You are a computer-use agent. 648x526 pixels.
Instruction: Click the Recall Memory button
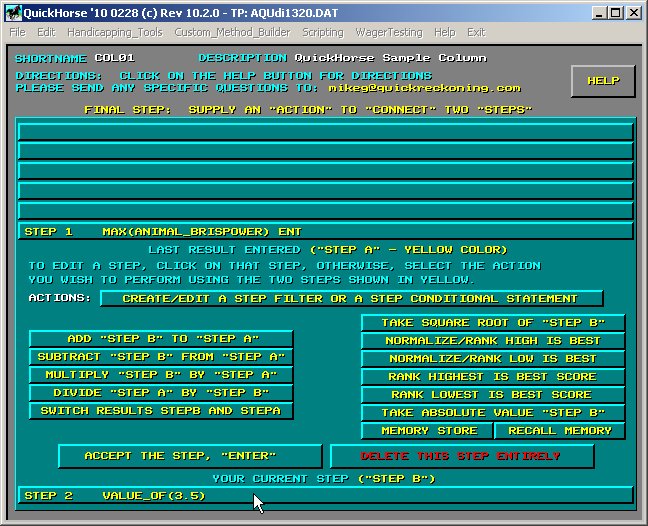click(x=560, y=431)
